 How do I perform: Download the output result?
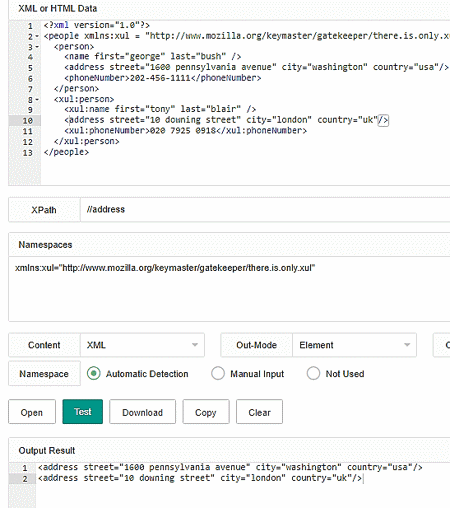(x=142, y=412)
